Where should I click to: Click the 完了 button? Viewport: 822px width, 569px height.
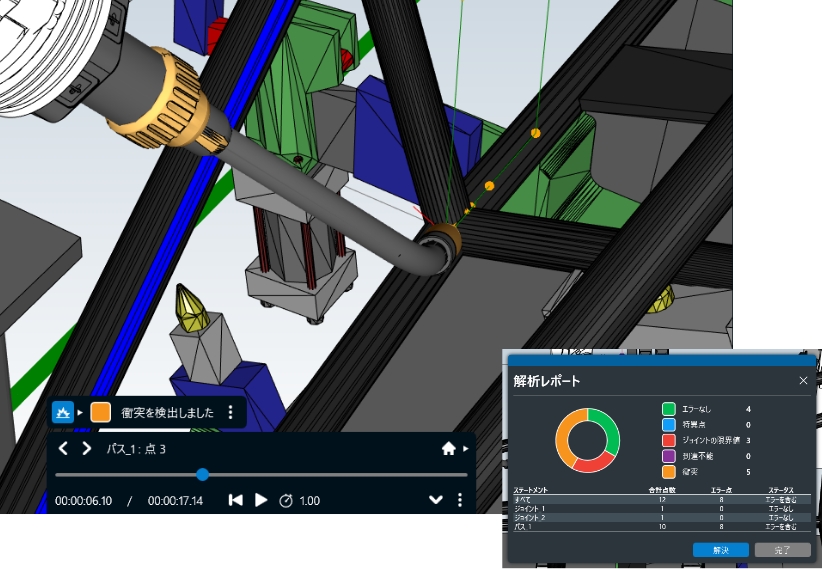point(782,550)
